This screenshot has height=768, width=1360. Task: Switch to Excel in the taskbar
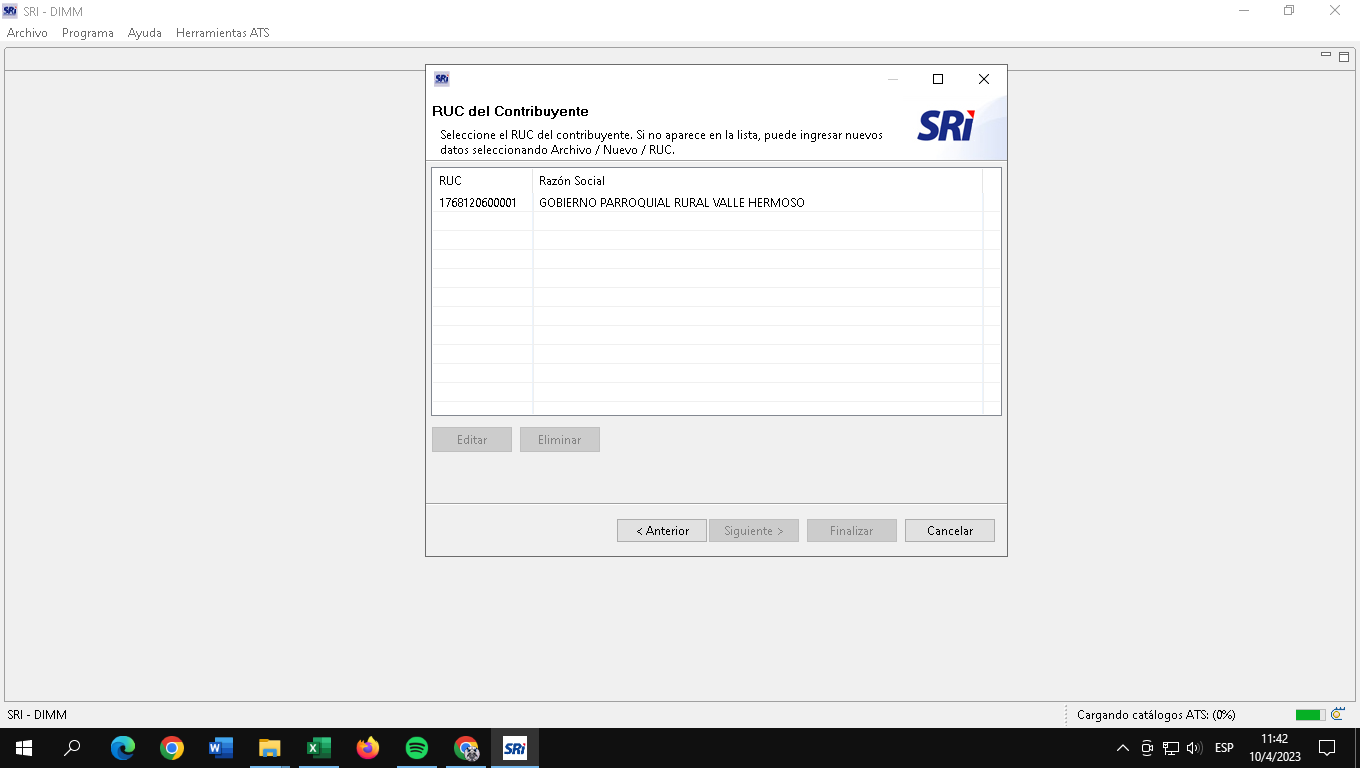(x=319, y=748)
